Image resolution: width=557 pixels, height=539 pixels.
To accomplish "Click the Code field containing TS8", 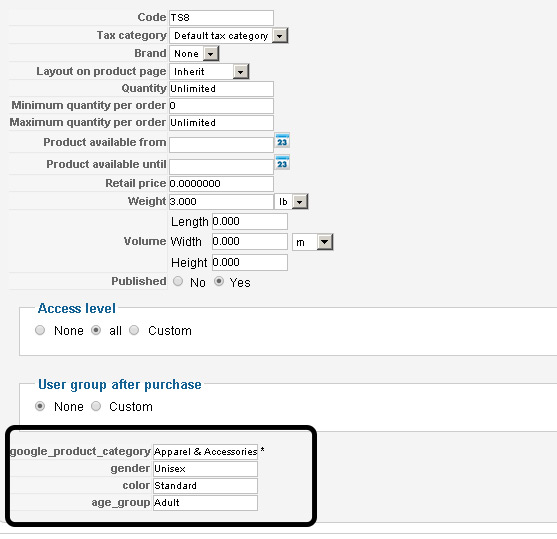I will [x=221, y=18].
